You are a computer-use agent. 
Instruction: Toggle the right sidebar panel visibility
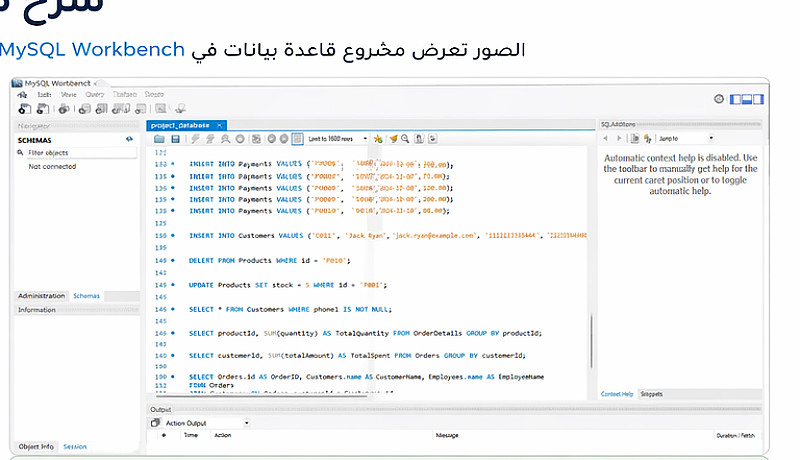tap(758, 99)
